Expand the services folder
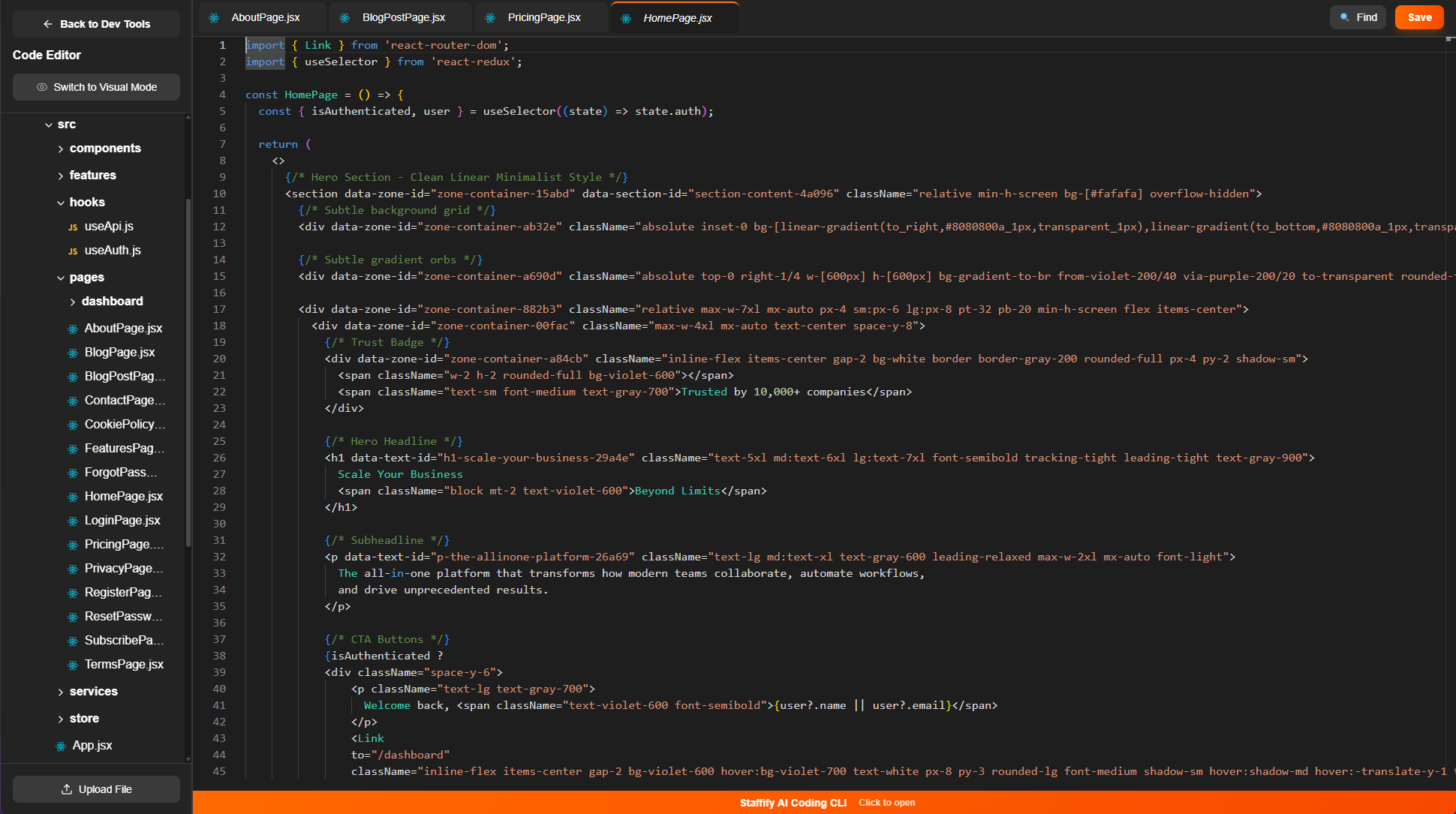 point(61,692)
